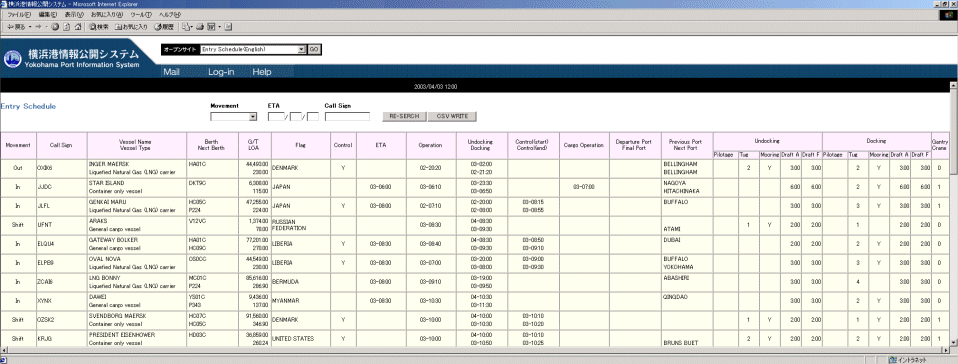Click the RE-SERCH button
The width and height of the screenshot is (958, 364).
[404, 116]
